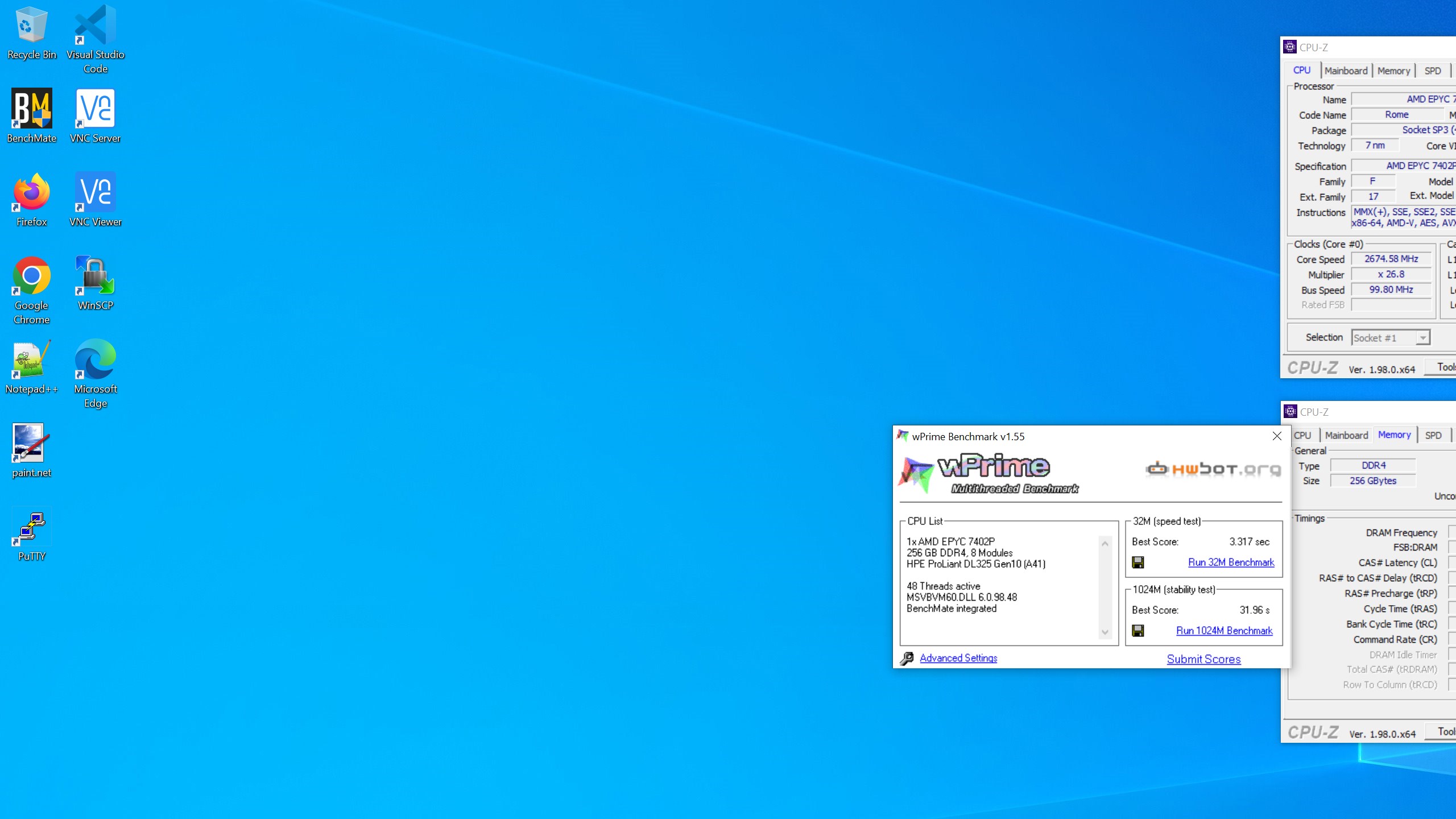Click the wPrime logo image

(x=988, y=474)
